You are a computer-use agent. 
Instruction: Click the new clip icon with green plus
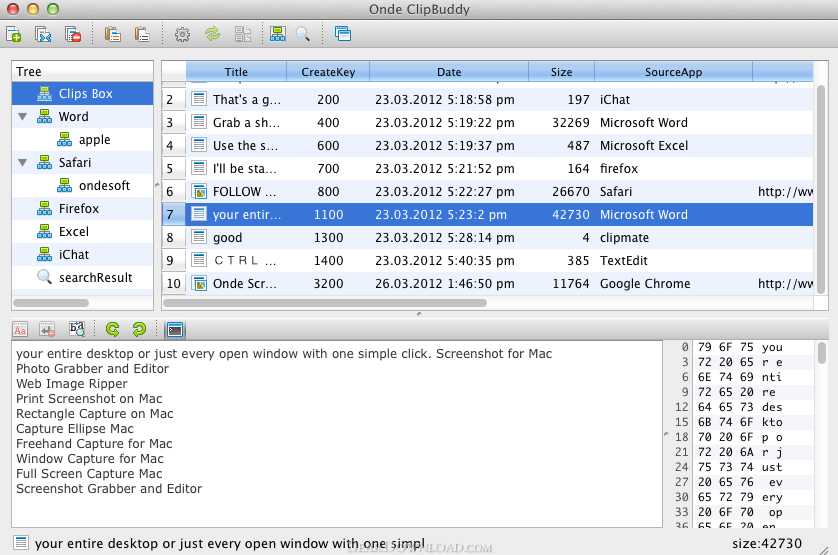(14, 34)
